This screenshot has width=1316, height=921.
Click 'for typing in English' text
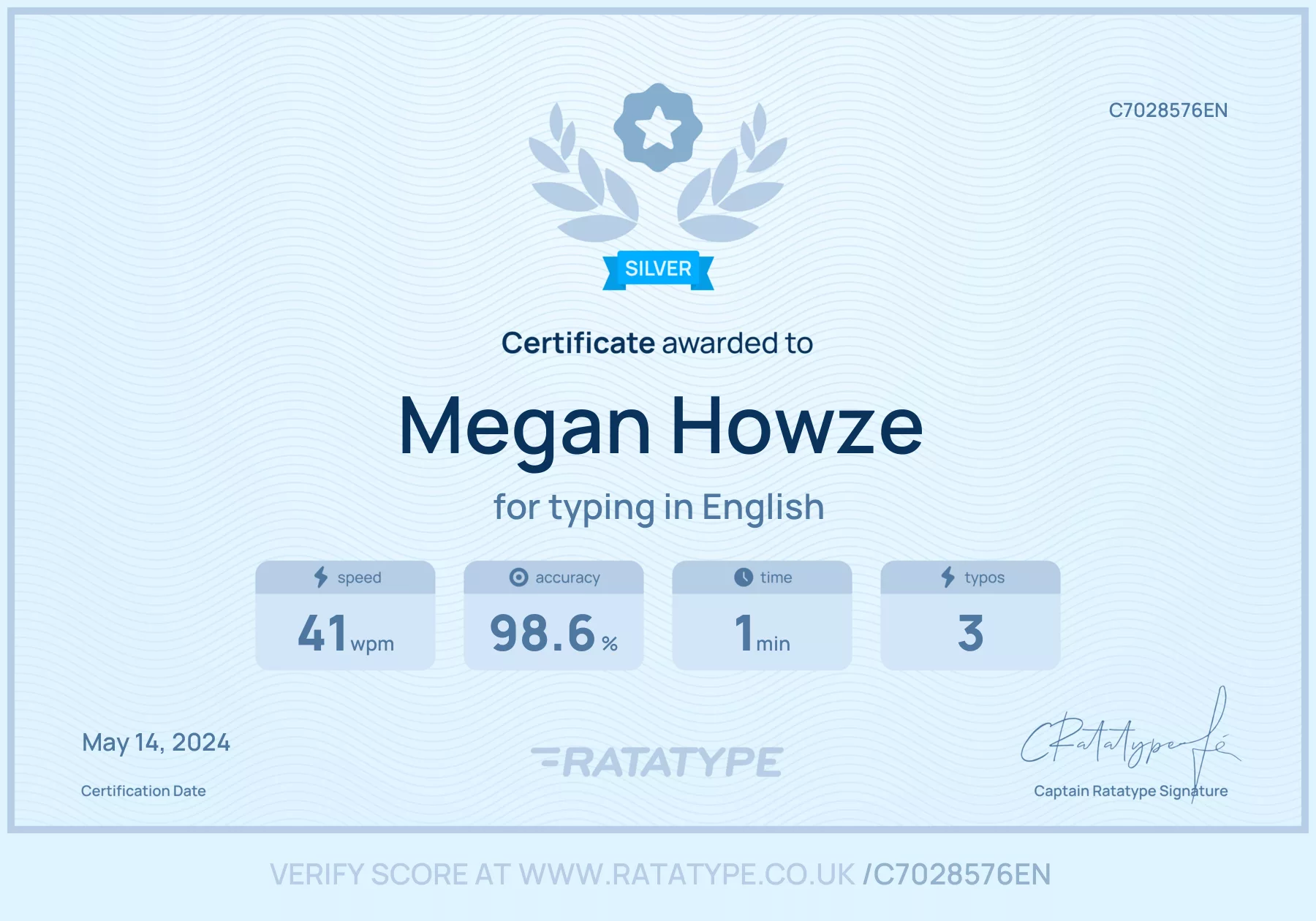click(659, 507)
